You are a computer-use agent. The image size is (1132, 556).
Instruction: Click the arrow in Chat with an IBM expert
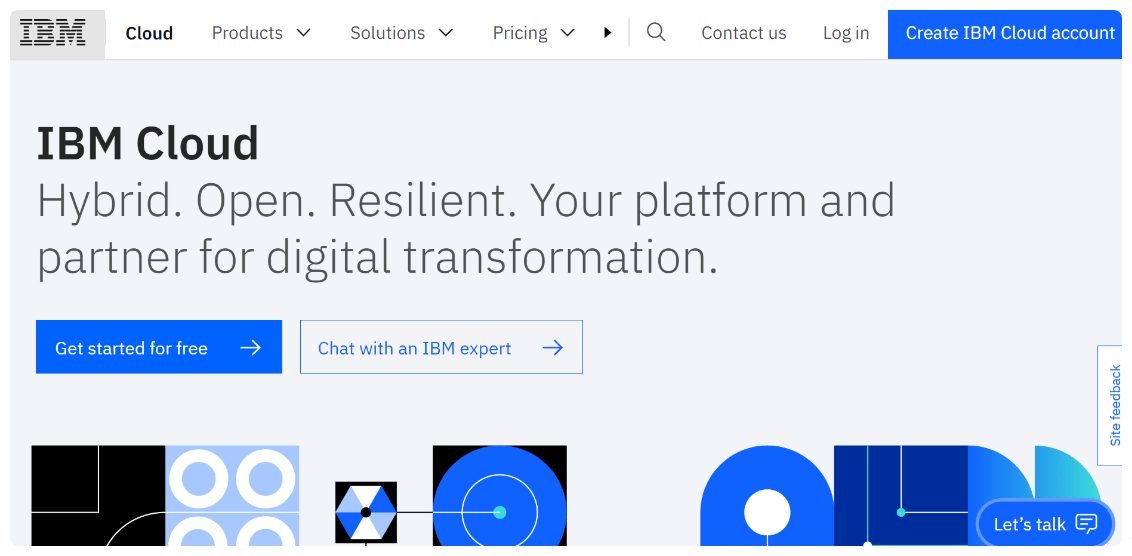click(x=552, y=348)
